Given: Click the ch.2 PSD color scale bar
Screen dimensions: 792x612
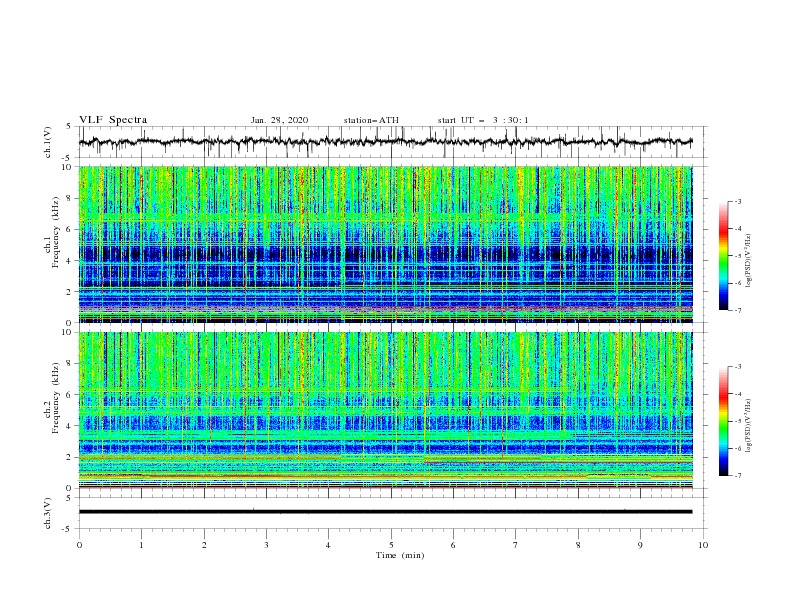Looking at the screenshot, I should click(723, 421).
